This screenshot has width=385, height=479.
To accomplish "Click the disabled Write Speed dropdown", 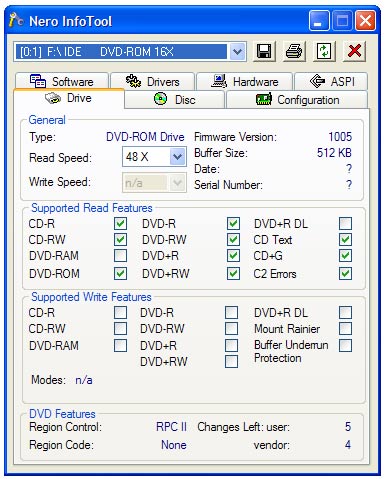I will [154, 183].
